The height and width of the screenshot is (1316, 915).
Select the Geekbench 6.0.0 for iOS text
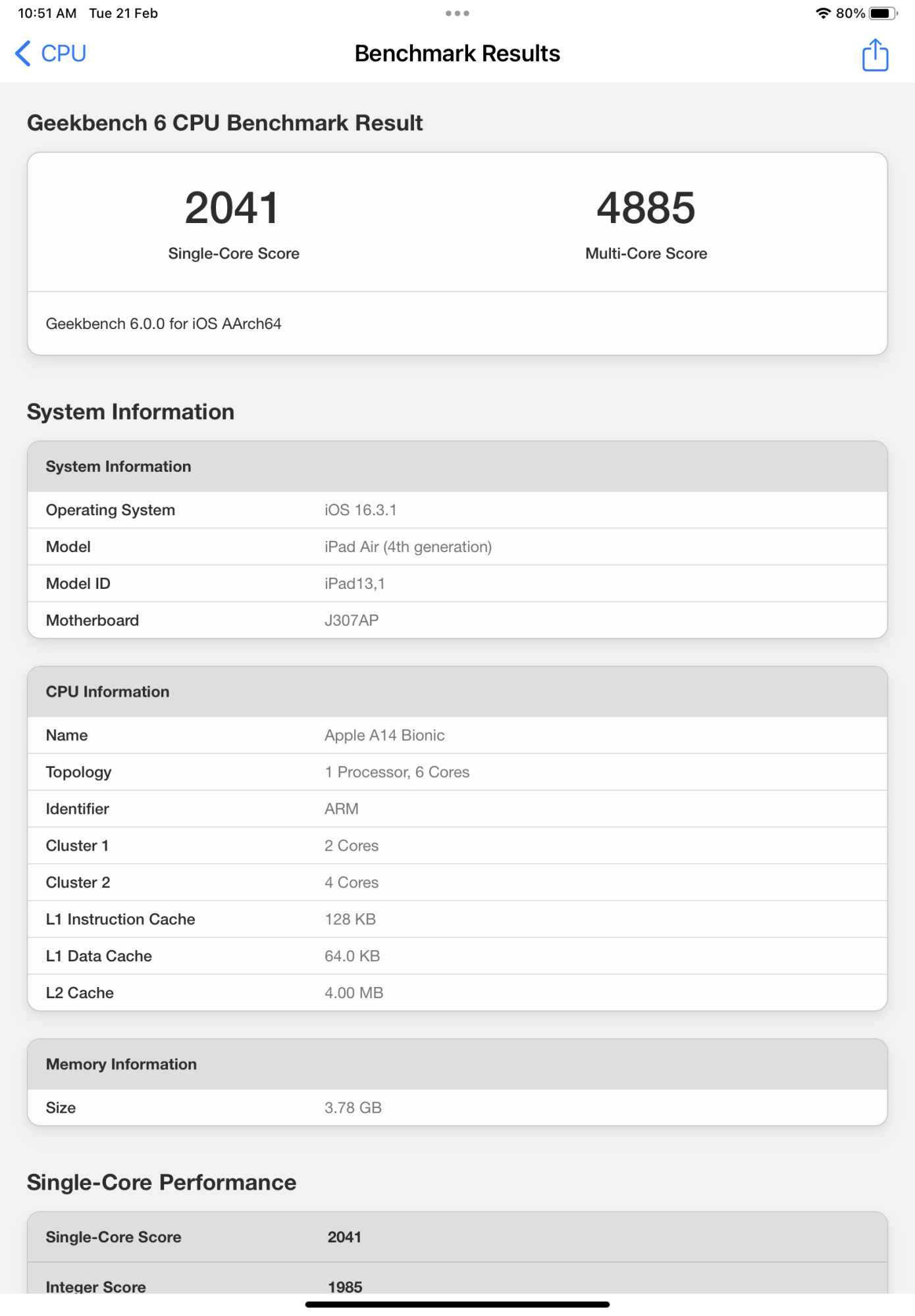pos(163,323)
